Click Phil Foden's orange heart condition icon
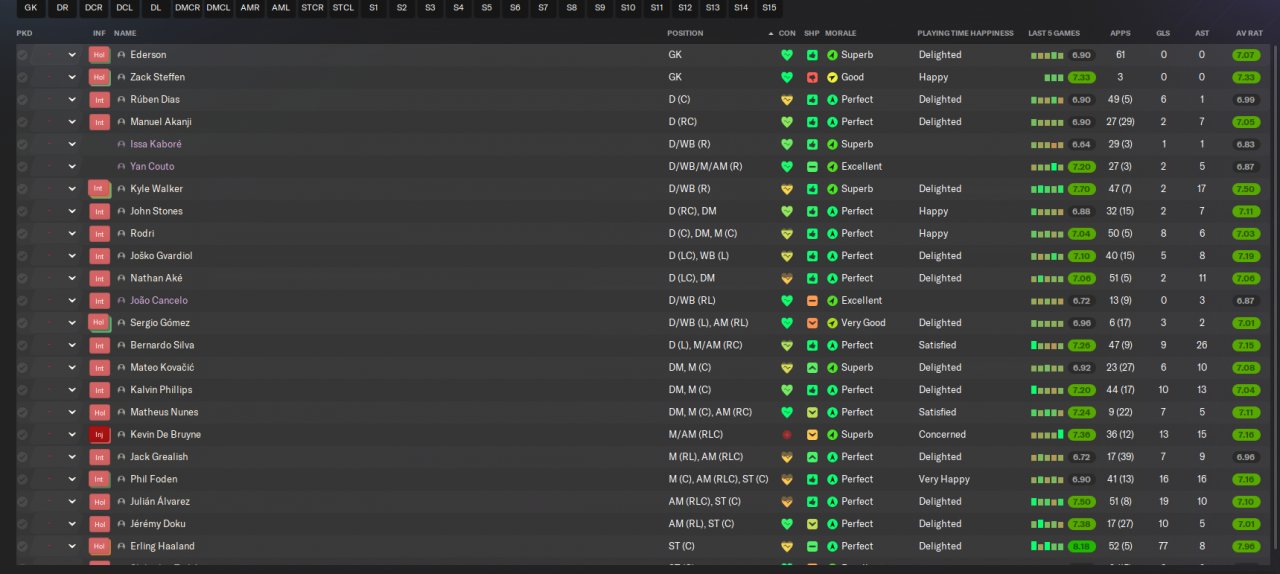 click(x=787, y=480)
